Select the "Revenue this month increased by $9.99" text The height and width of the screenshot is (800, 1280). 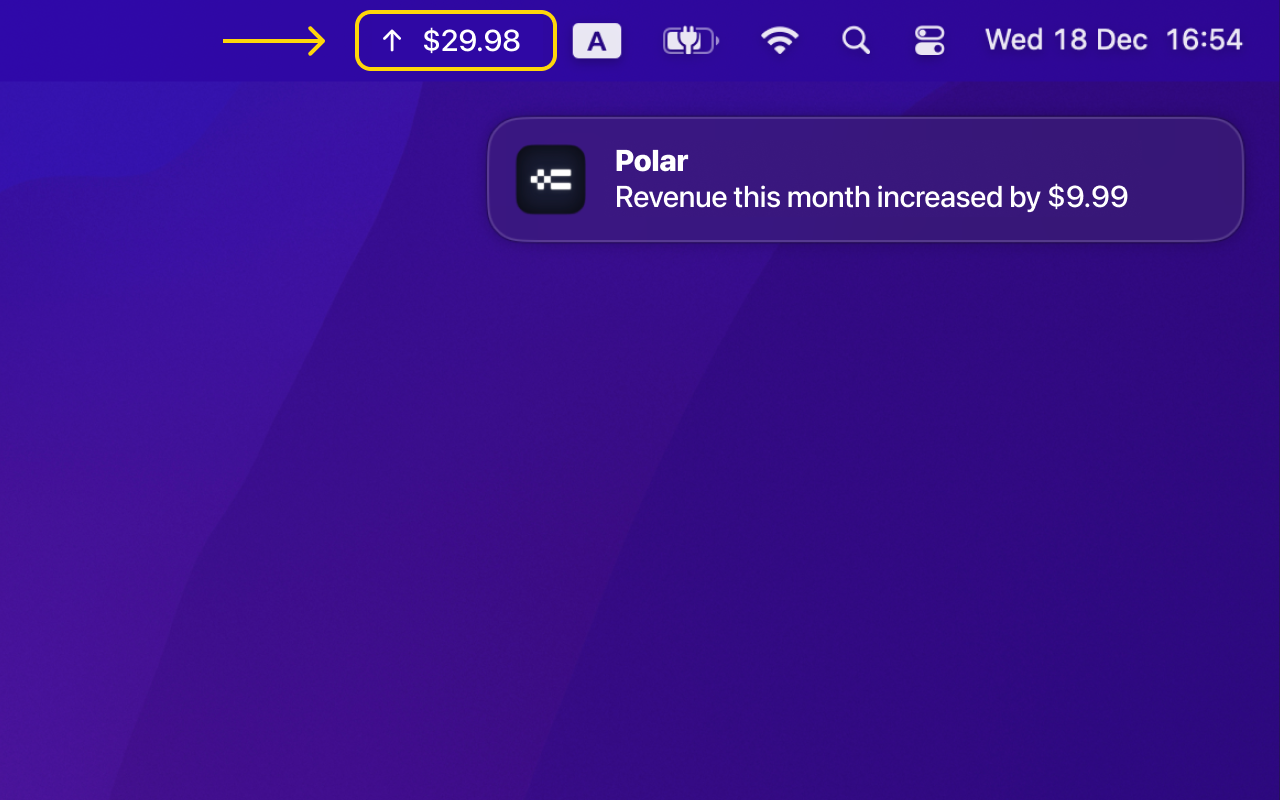(x=871, y=197)
